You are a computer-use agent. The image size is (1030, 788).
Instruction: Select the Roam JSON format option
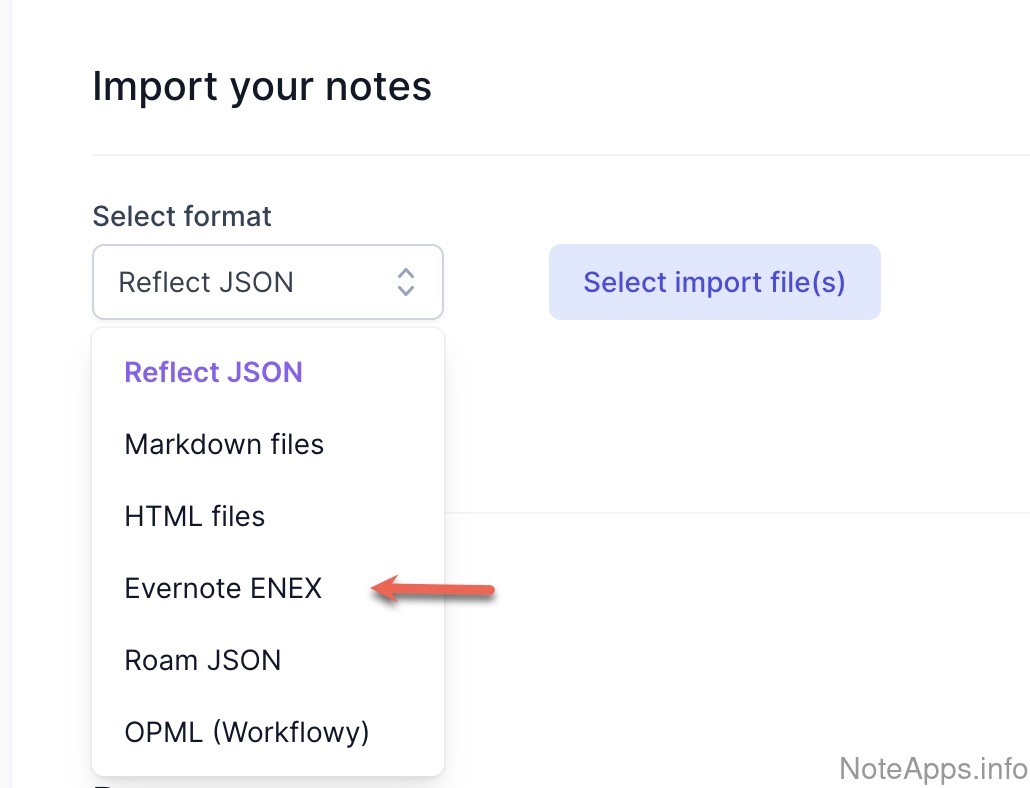click(203, 660)
